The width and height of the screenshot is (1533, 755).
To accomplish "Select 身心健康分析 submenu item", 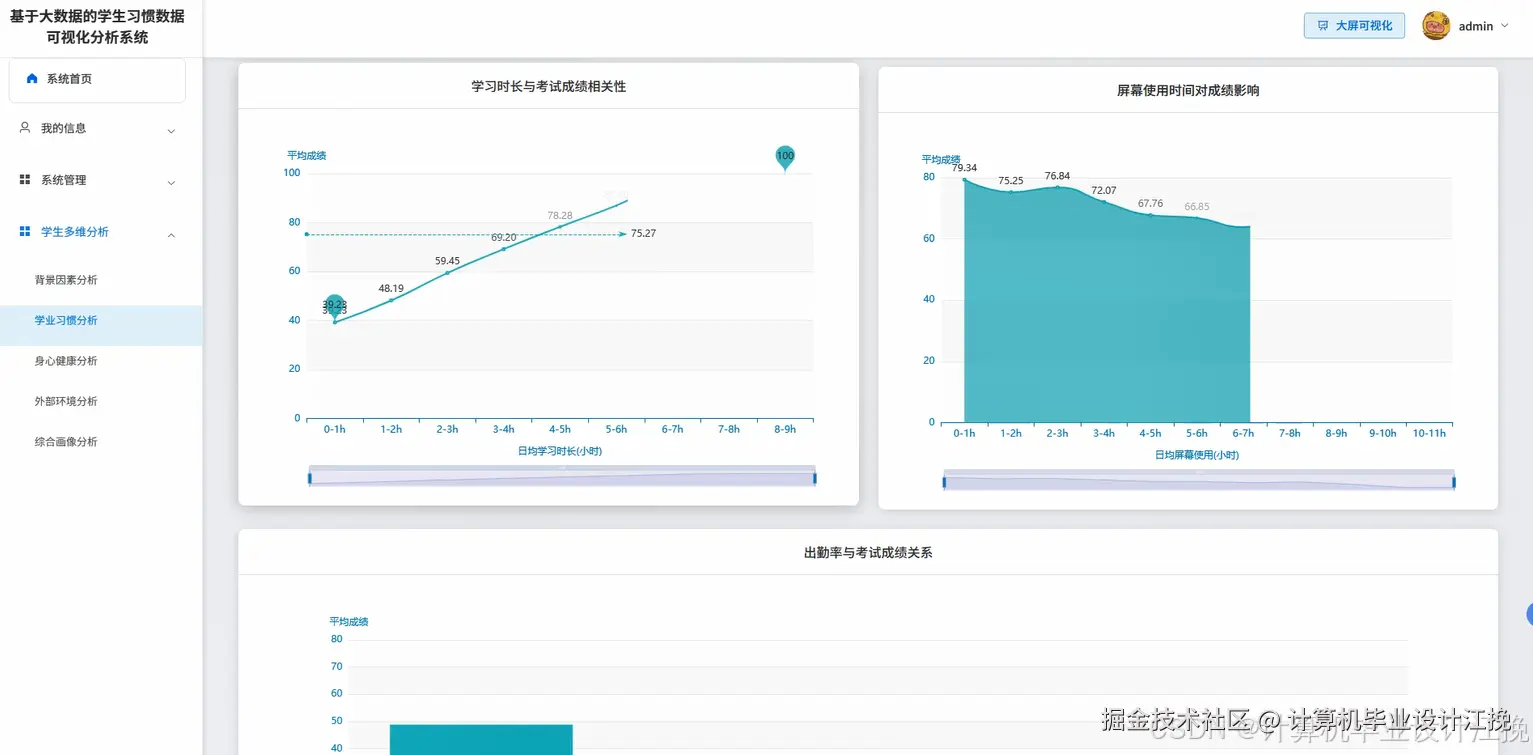I will (x=66, y=361).
